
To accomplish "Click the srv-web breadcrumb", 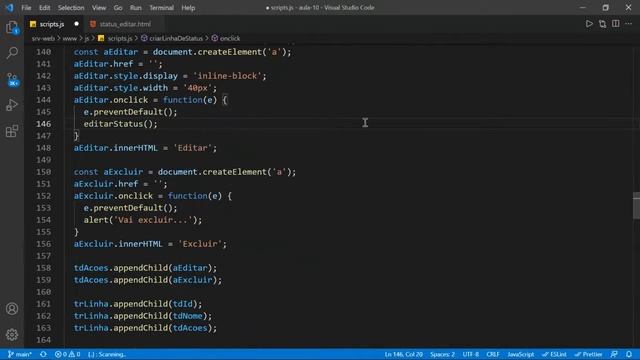I will tap(43, 38).
